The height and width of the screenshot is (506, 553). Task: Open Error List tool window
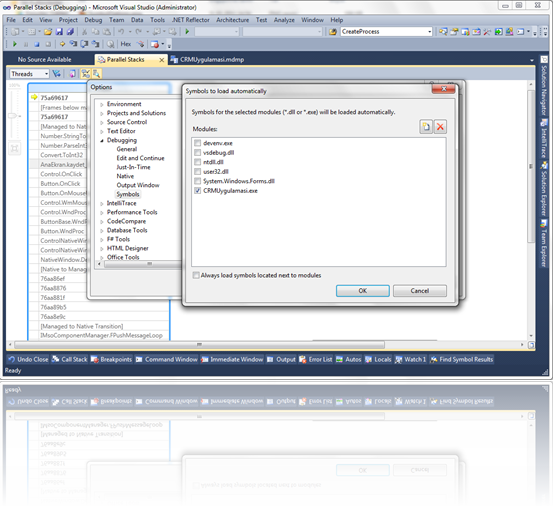pyautogui.click(x=316, y=359)
